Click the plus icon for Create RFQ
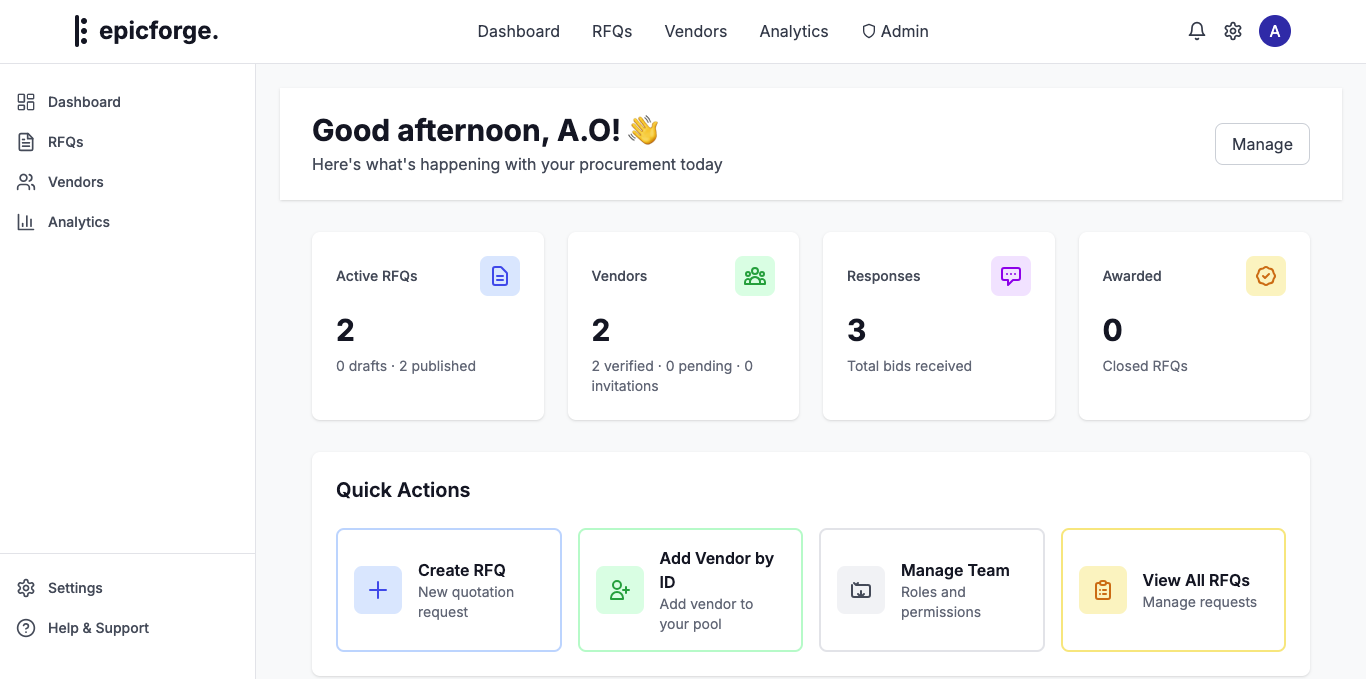The image size is (1366, 679). coord(378,590)
